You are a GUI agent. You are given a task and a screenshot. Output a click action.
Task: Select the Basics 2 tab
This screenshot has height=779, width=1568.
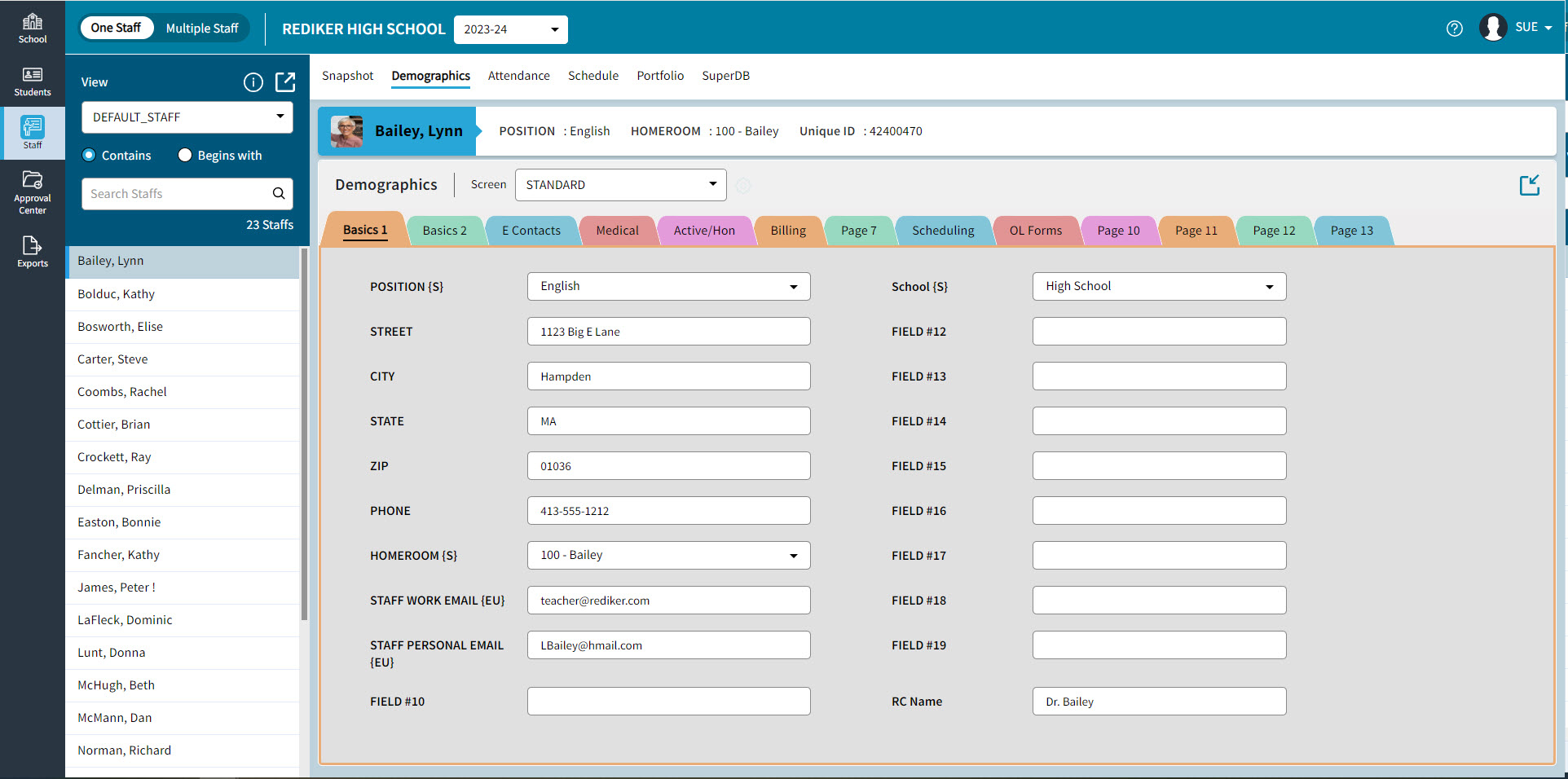click(444, 231)
